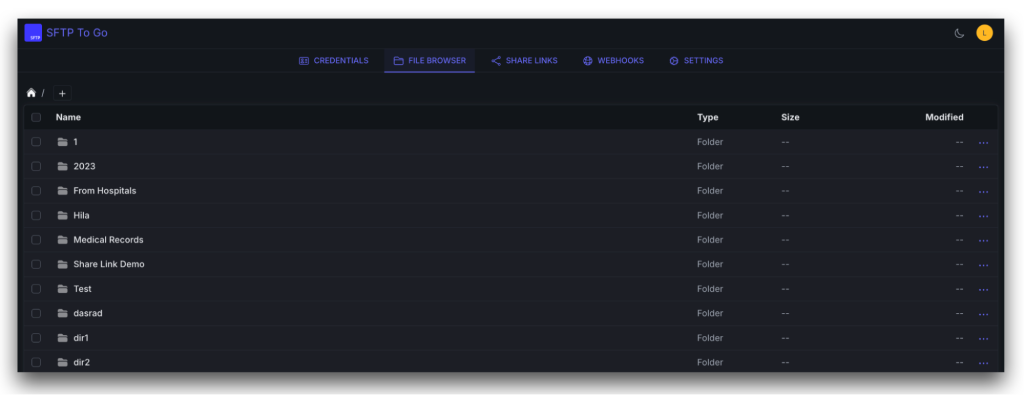Tick the Share Link Demo checkbox
This screenshot has width=1024, height=395.
[36, 264]
